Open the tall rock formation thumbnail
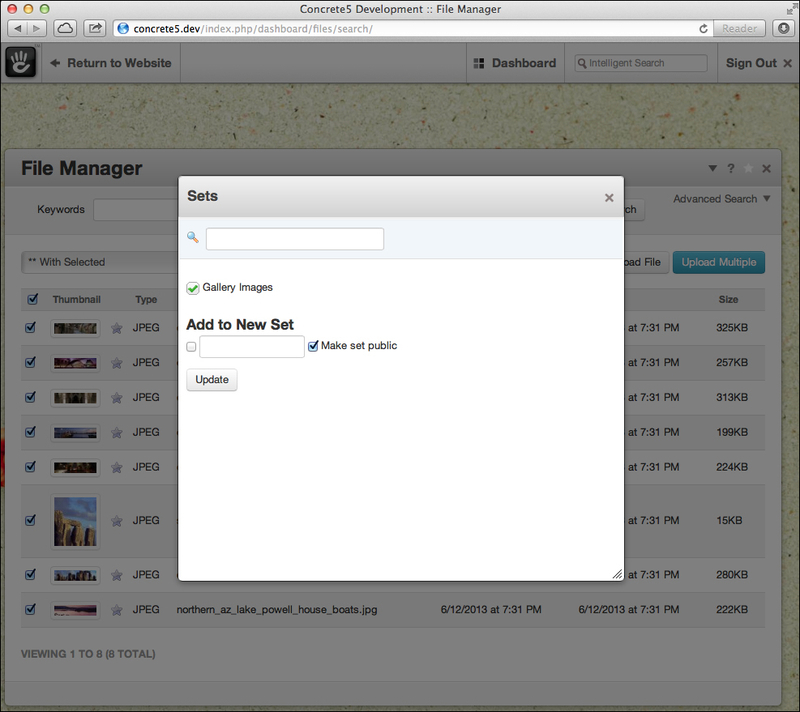800x712 pixels. pos(75,521)
